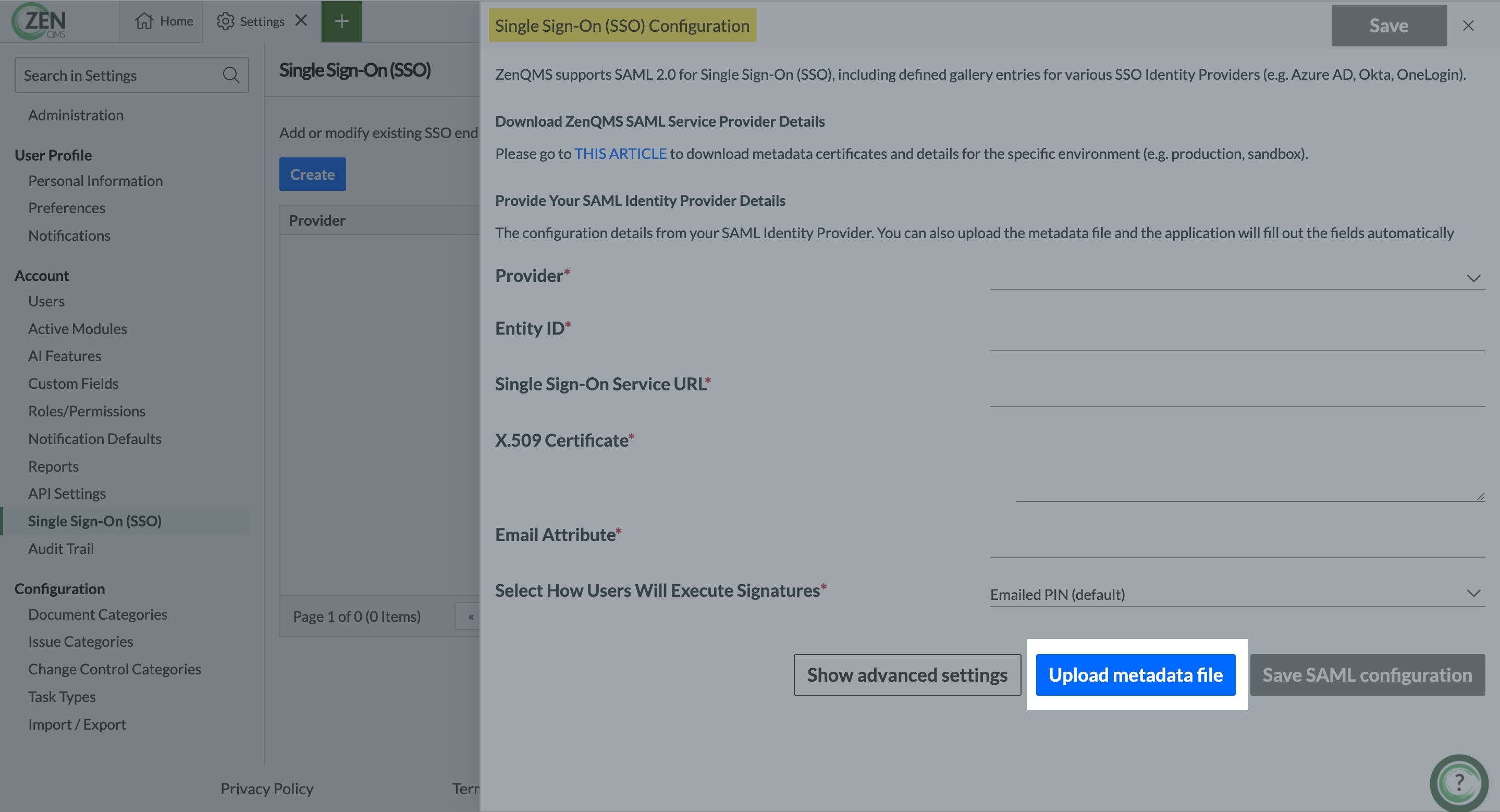Click the Account section heading
Image resolution: width=1500 pixels, height=812 pixels.
click(41, 276)
